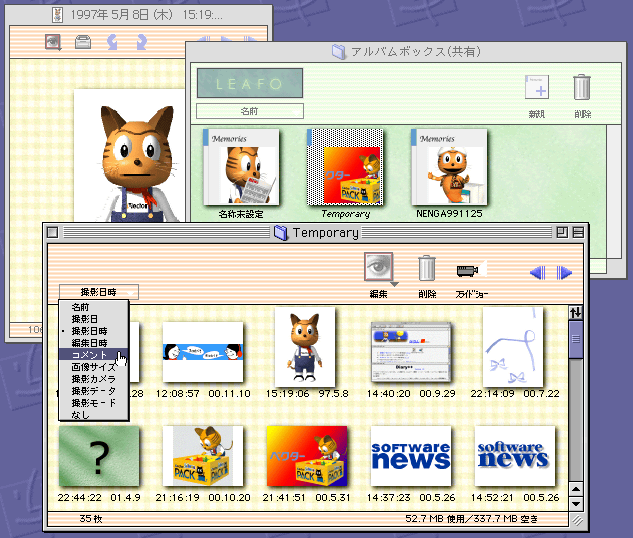Click the printer icon in the 1997 photo window
The height and width of the screenshot is (538, 633).
(83, 42)
